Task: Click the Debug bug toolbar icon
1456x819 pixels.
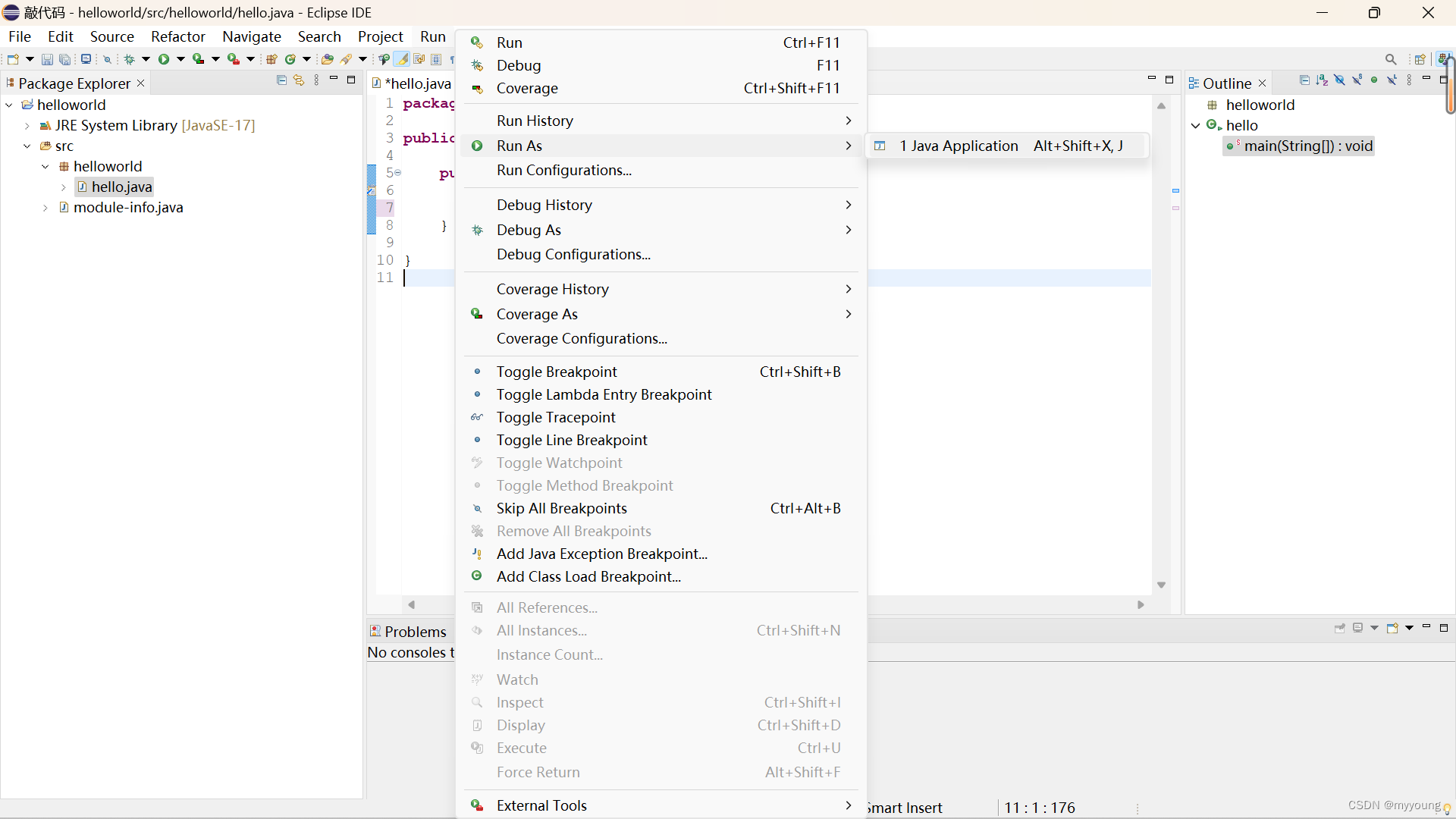Action: [129, 59]
